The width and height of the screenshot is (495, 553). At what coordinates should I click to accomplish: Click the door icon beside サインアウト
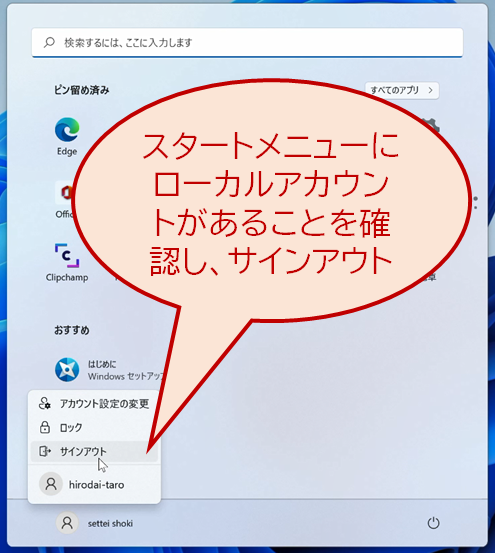45,451
